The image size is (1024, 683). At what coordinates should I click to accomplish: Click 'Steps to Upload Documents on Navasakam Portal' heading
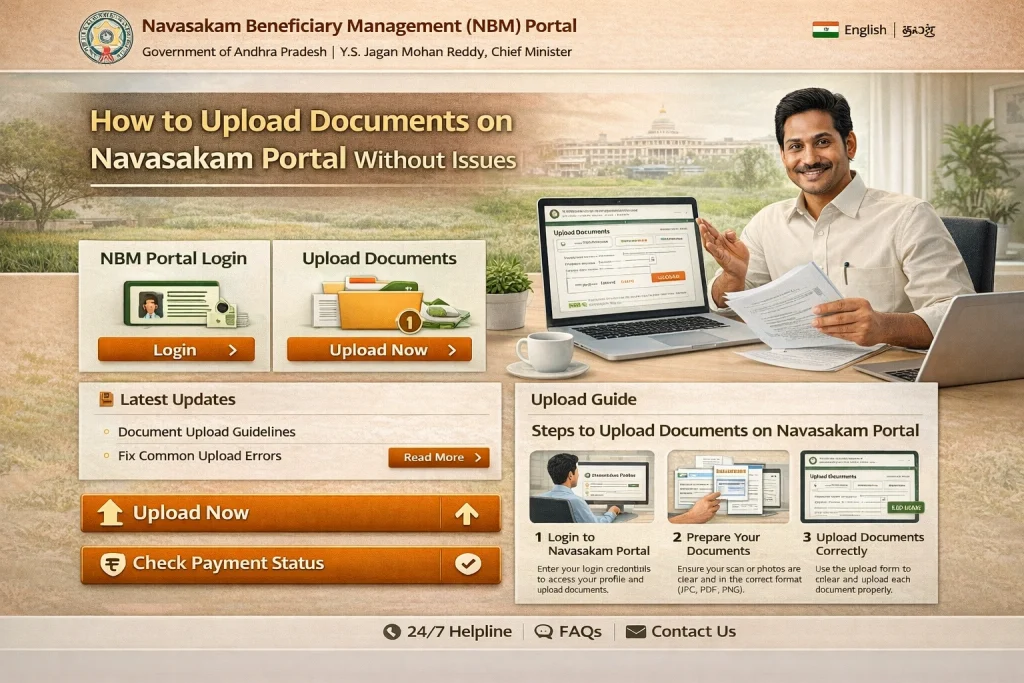point(725,431)
